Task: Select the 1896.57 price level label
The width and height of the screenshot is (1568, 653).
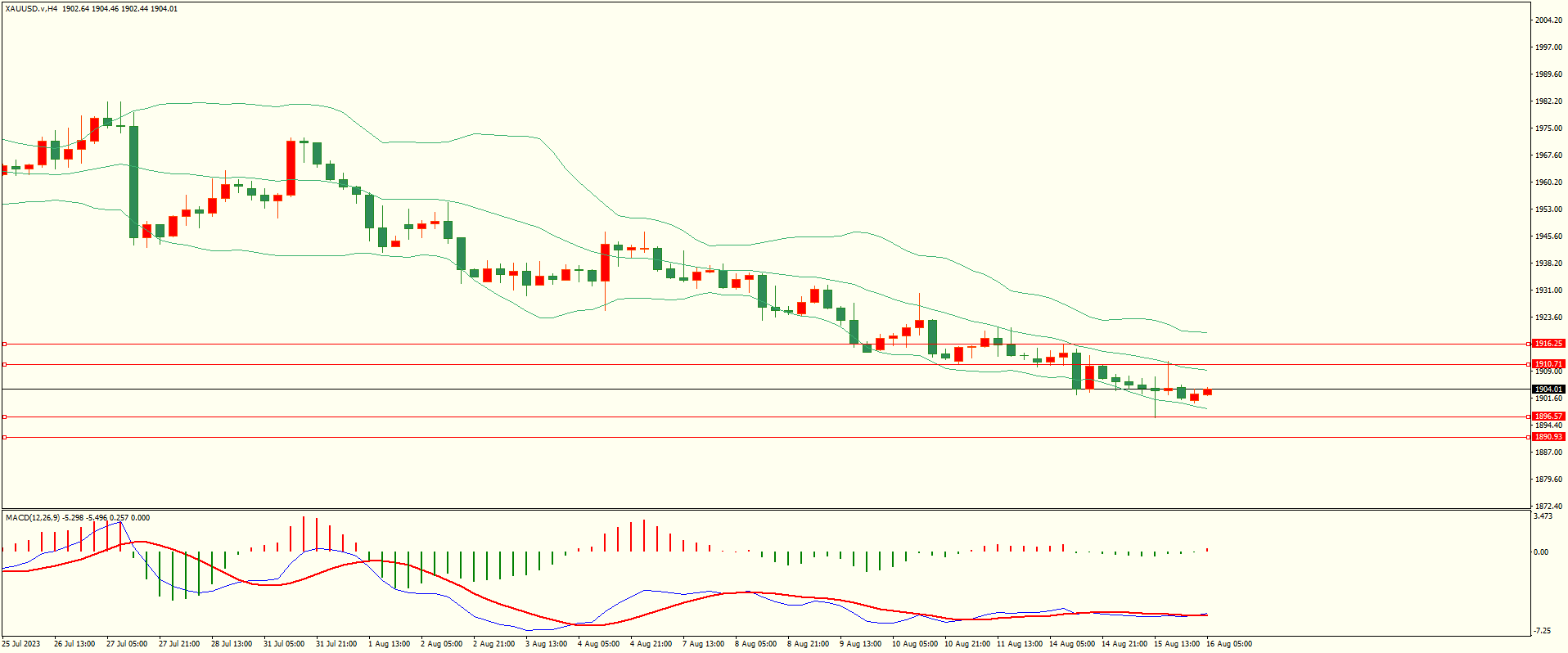Action: (1548, 417)
